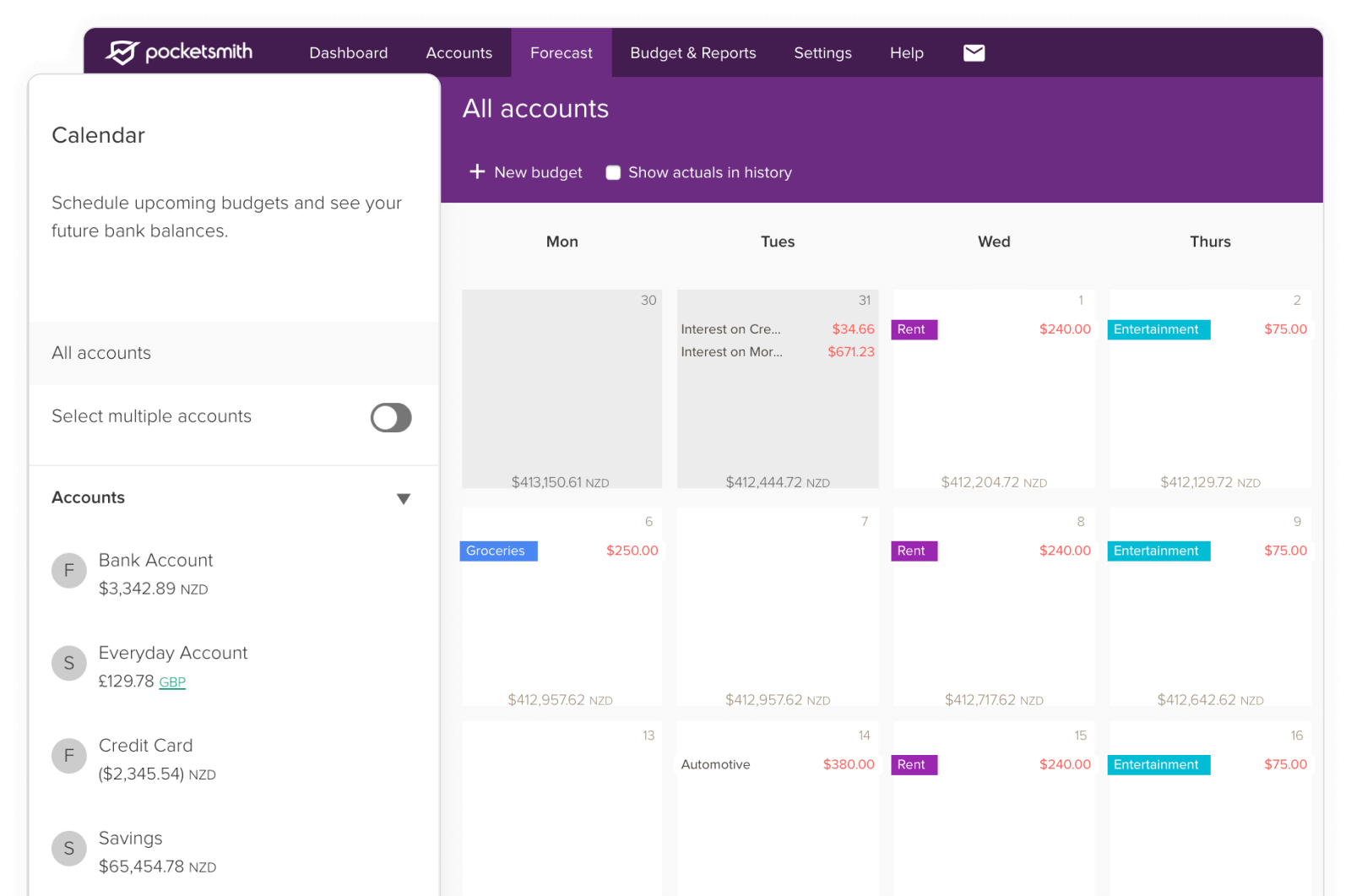Enable the Show actuals in history checkbox

[614, 172]
